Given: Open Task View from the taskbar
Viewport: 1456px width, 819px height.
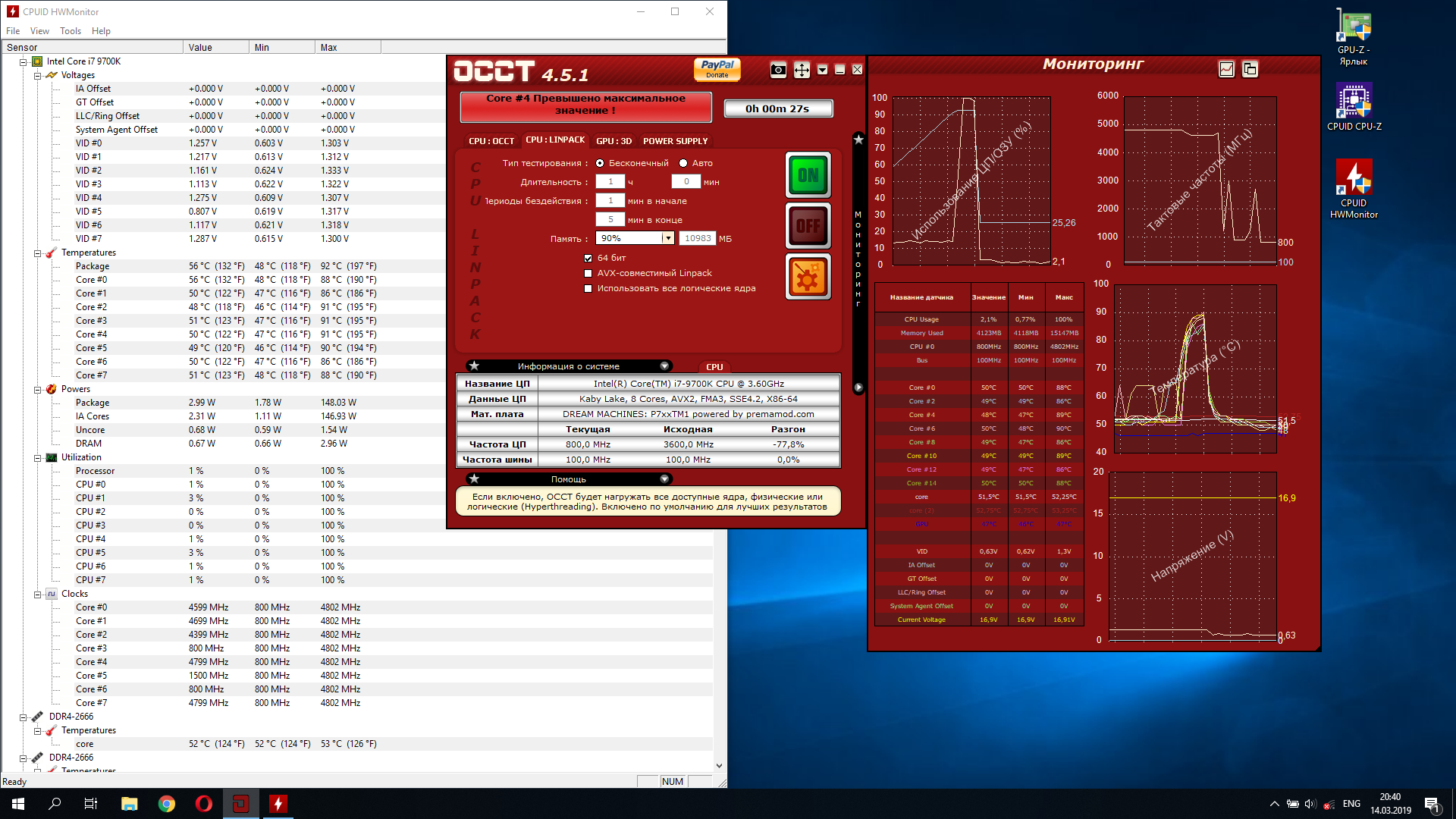Looking at the screenshot, I should pyautogui.click(x=91, y=804).
